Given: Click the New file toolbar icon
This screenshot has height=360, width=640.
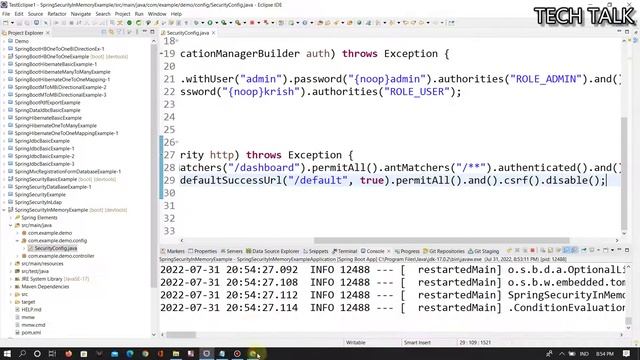Looking at the screenshot, I should (5, 23).
